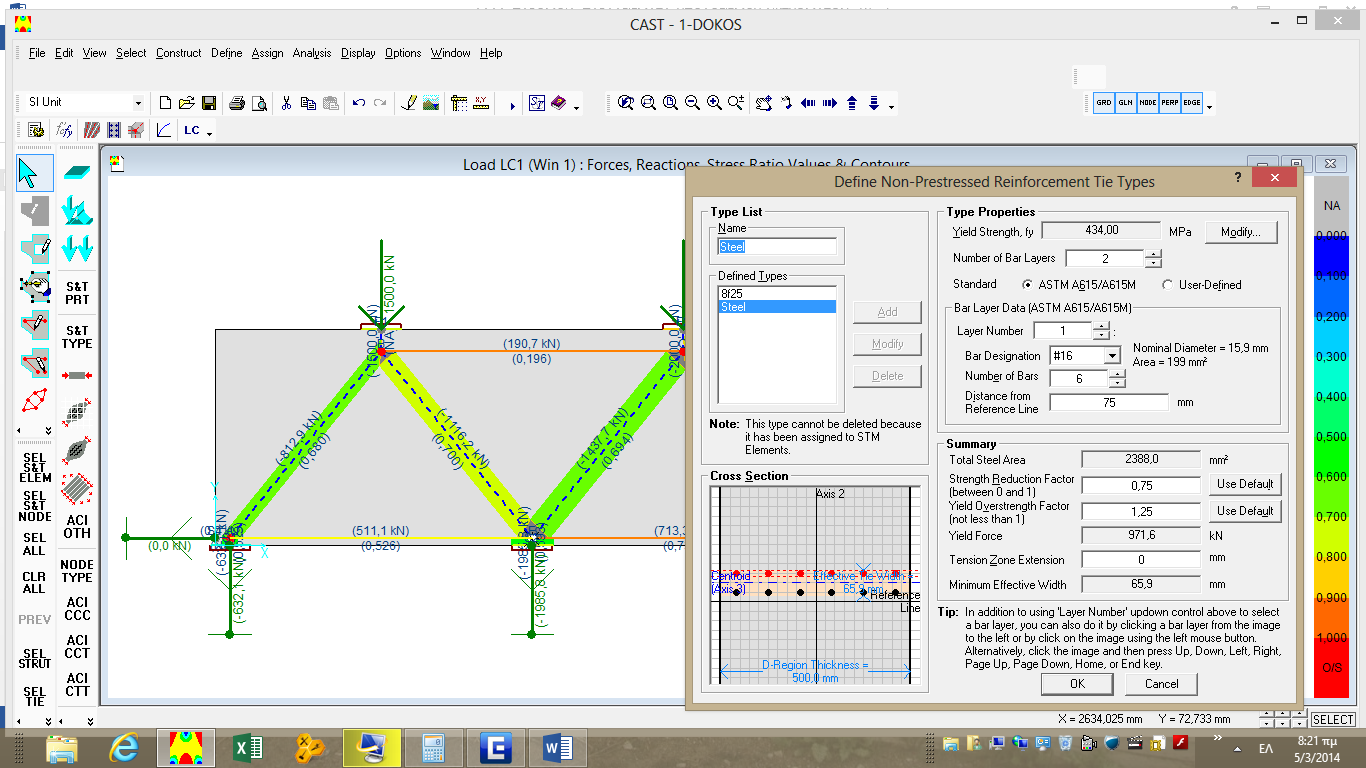Click Use Default for Yield Overstrength Factor
The width and height of the screenshot is (1366, 768).
pos(1244,511)
